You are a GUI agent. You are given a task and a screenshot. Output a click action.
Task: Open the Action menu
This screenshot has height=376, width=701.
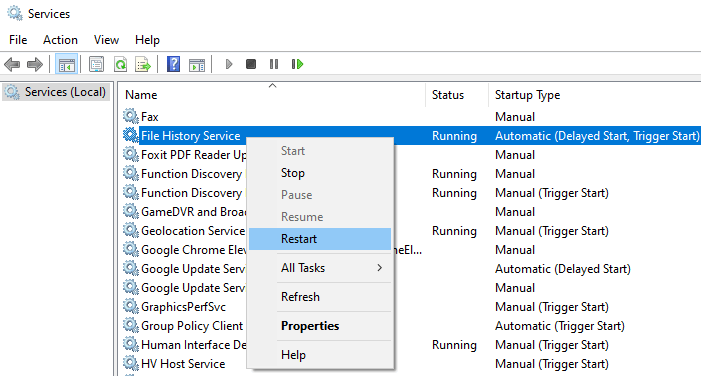tap(60, 40)
